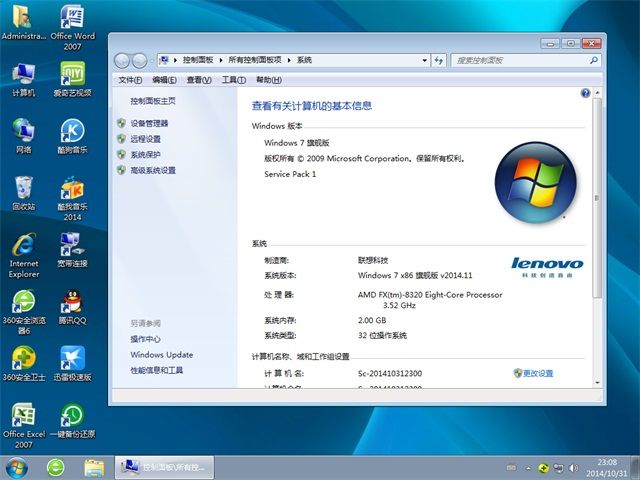The width and height of the screenshot is (640, 480).
Task: Open the 文件(F) menu
Action: pyautogui.click(x=130, y=80)
